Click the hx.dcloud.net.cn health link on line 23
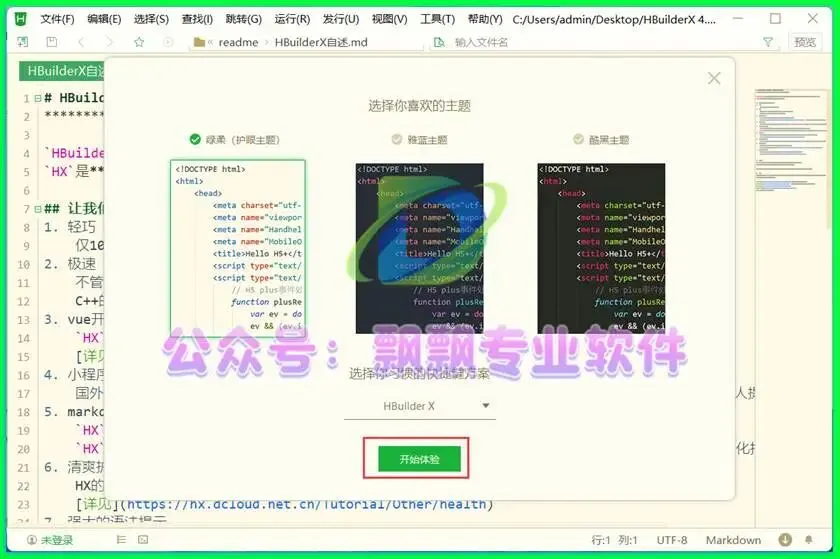The image size is (840, 559). coord(306,504)
